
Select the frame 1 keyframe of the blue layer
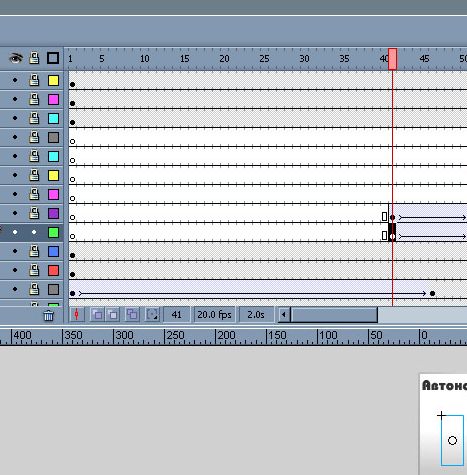pos(72,255)
